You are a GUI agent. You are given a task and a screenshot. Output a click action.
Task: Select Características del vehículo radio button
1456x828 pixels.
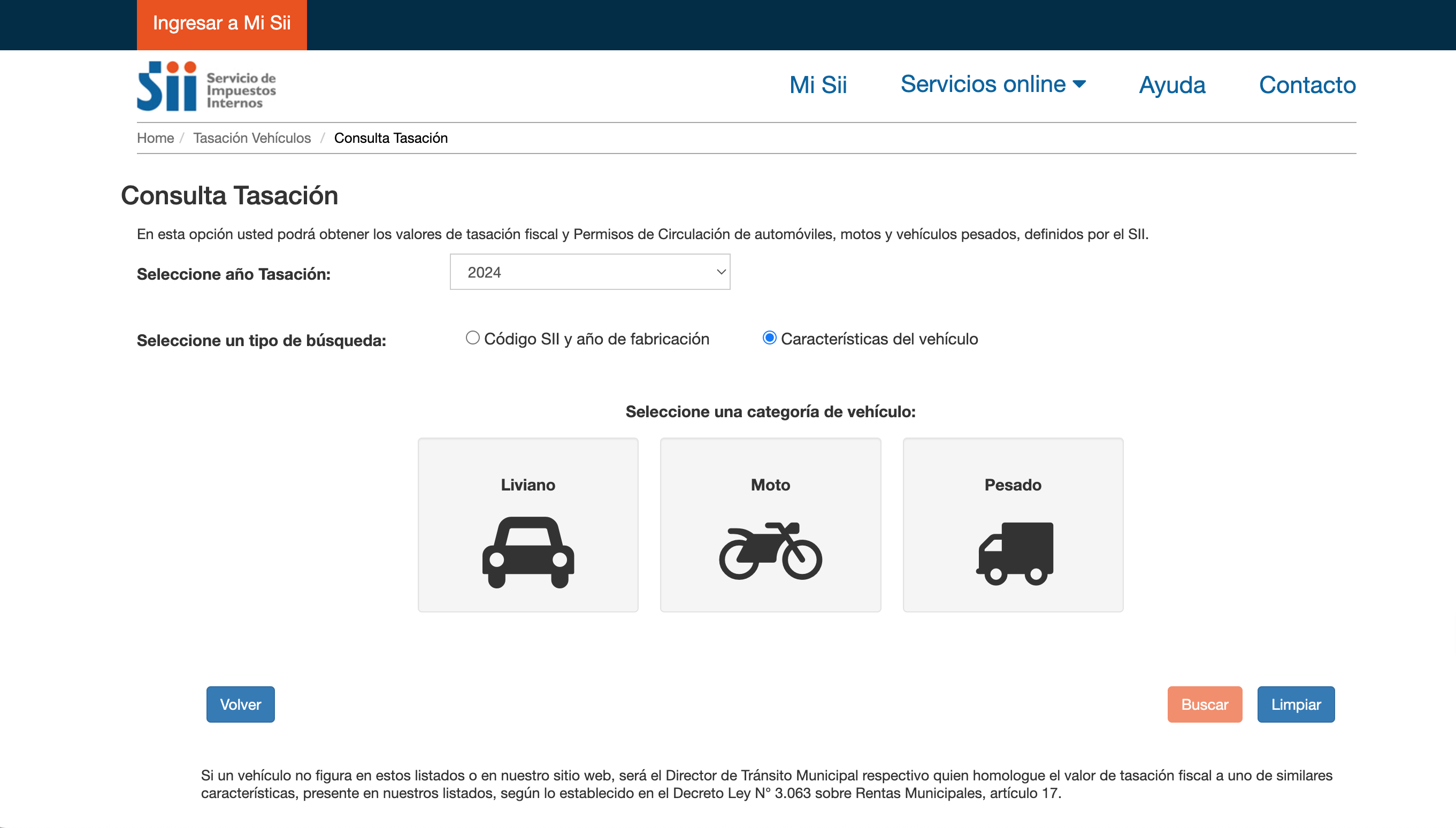pyautogui.click(x=769, y=338)
